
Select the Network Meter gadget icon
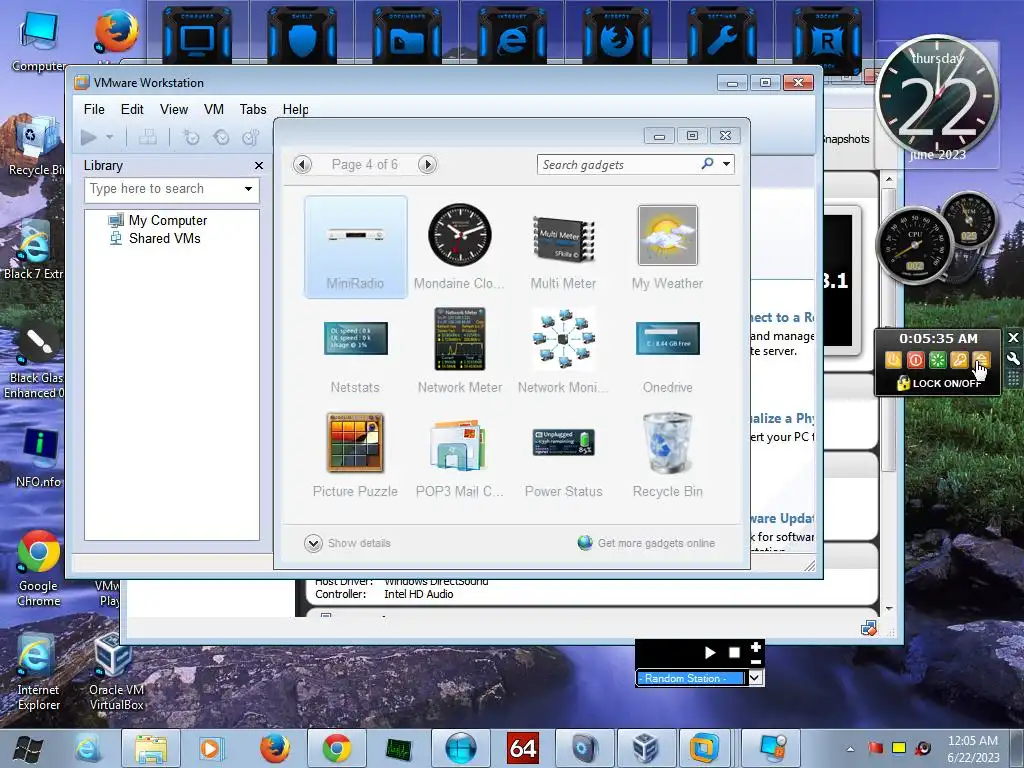460,338
